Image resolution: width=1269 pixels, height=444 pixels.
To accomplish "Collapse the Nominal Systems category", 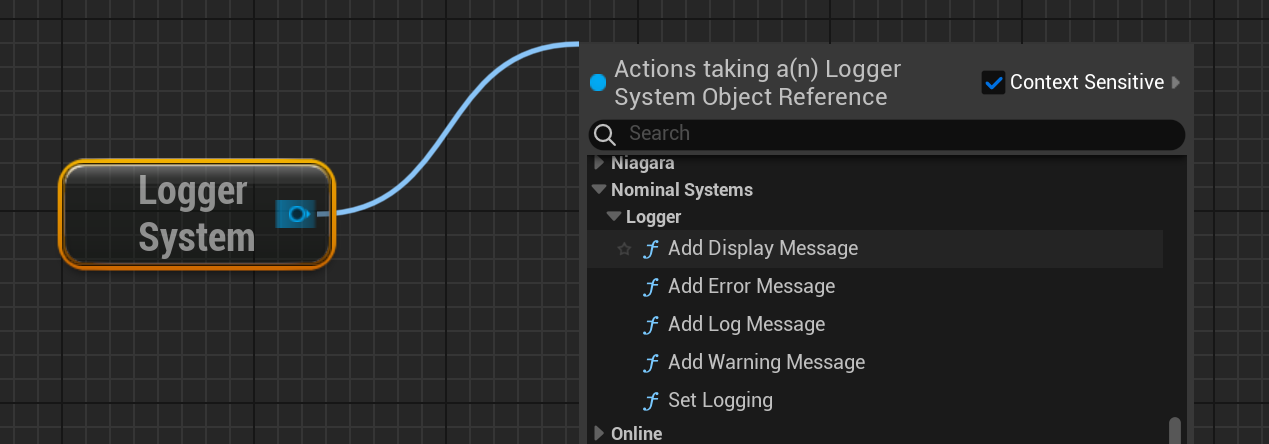I will [599, 189].
